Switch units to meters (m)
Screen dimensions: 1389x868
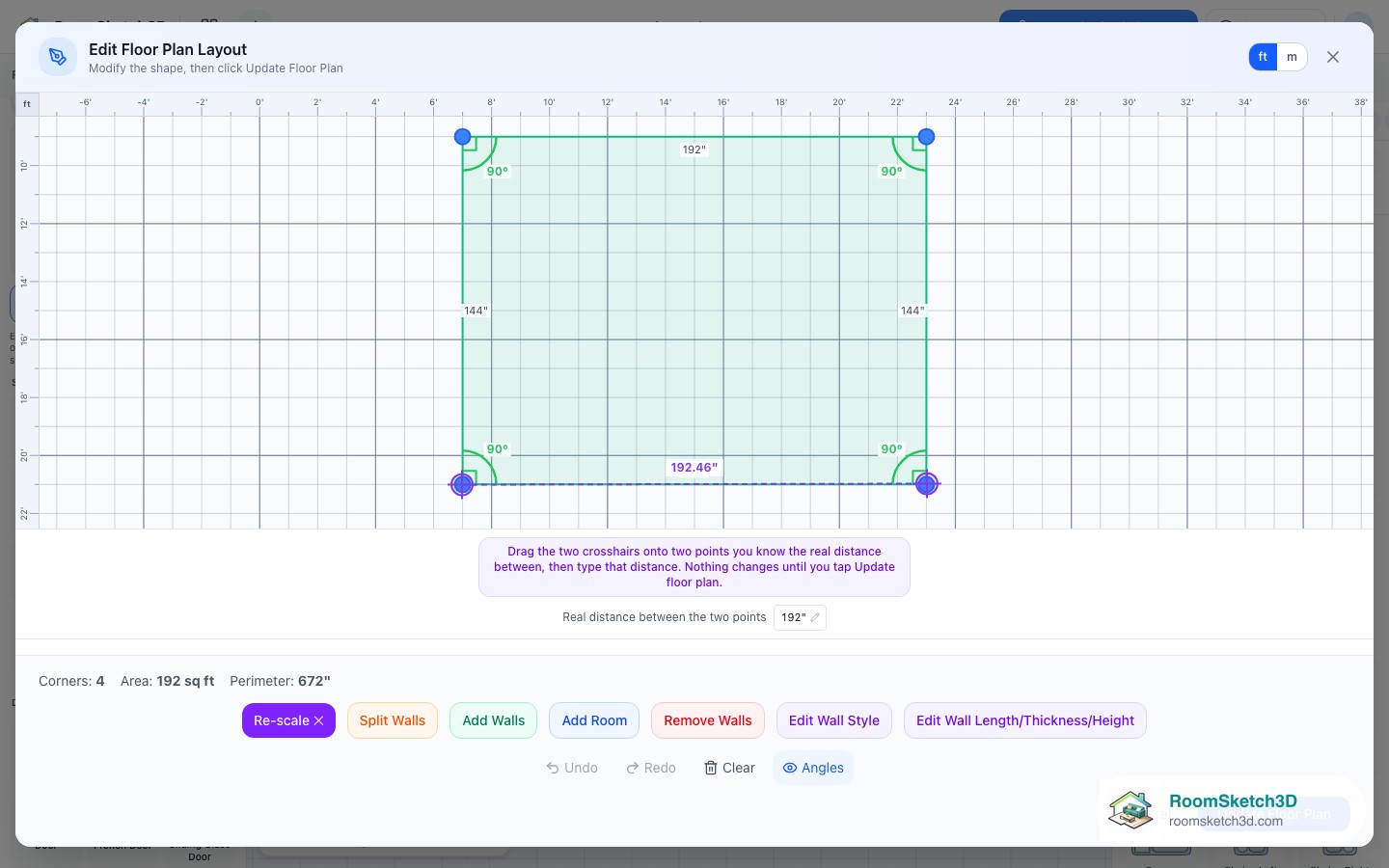click(1292, 57)
